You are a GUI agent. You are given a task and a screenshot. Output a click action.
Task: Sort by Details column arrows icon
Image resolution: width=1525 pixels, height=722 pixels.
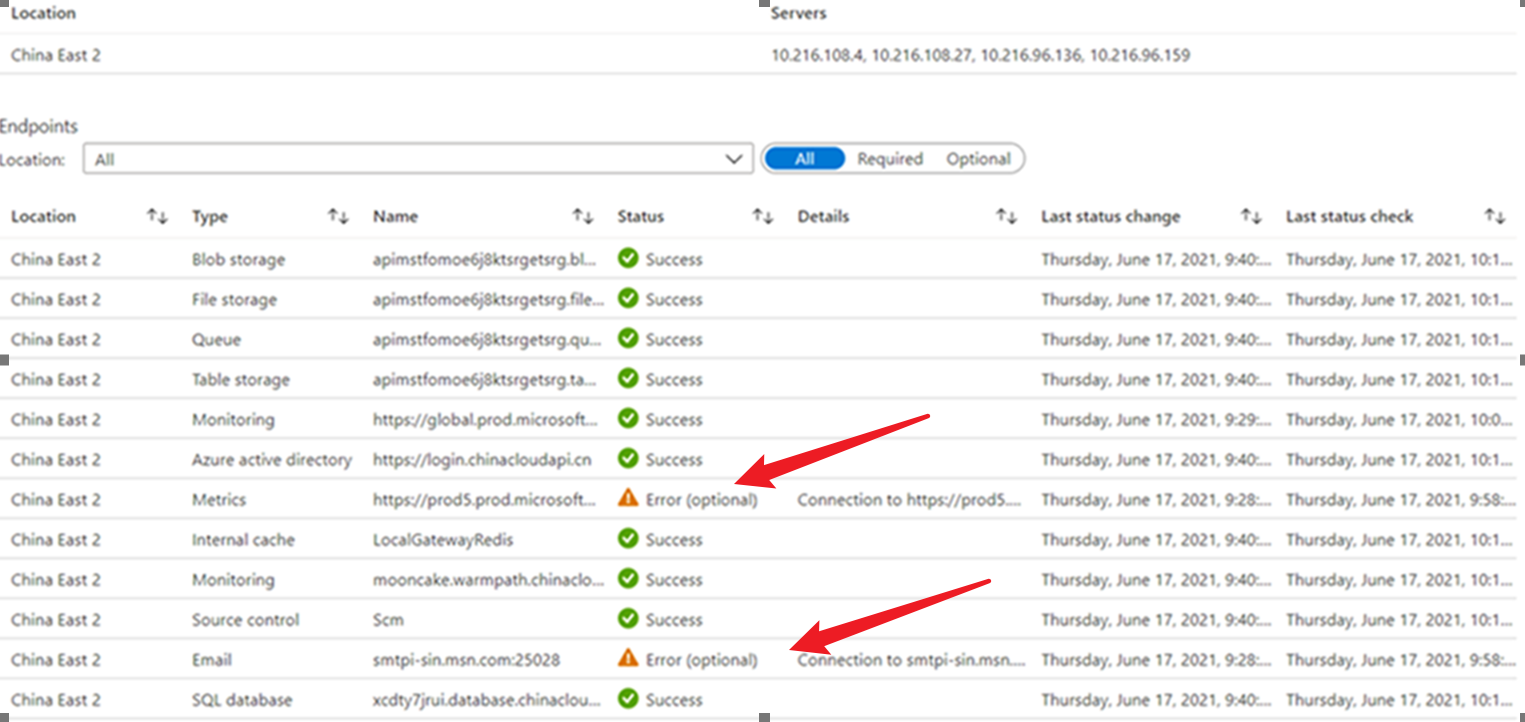pos(1006,216)
